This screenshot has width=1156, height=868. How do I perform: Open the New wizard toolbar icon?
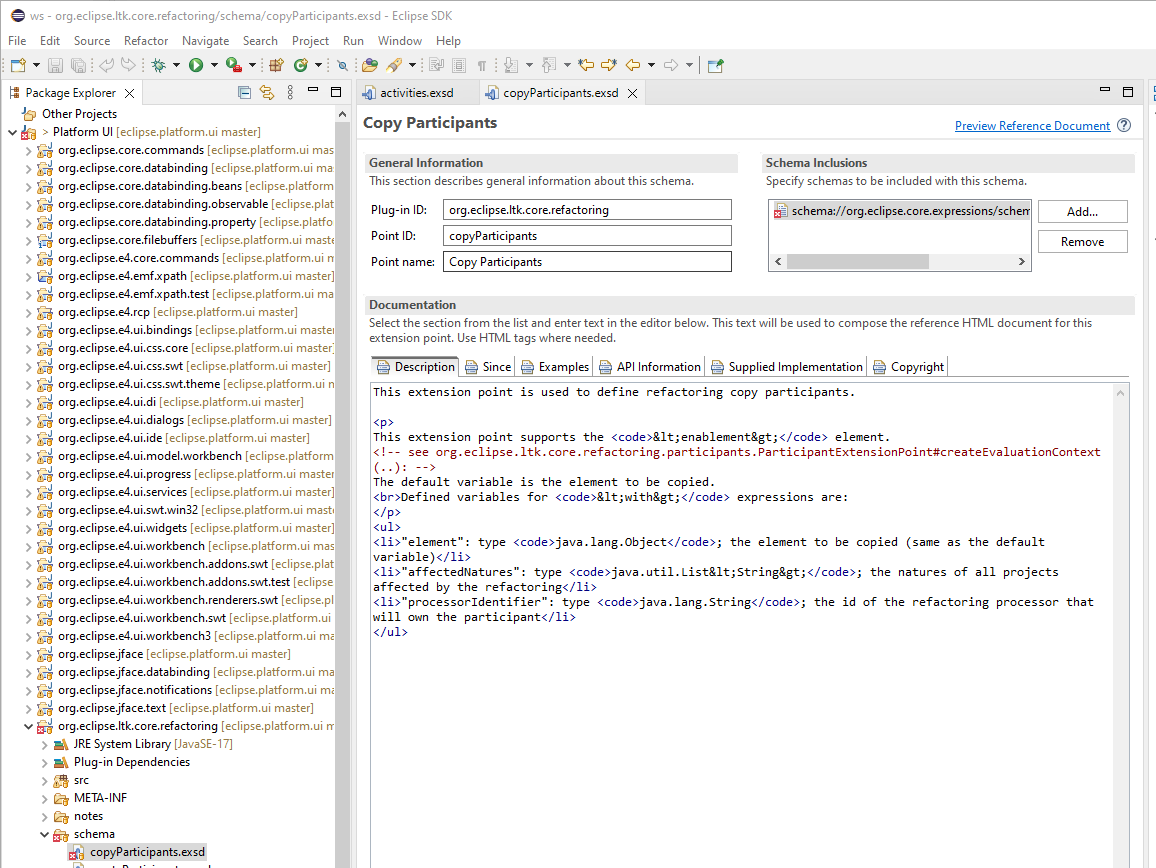(18, 66)
